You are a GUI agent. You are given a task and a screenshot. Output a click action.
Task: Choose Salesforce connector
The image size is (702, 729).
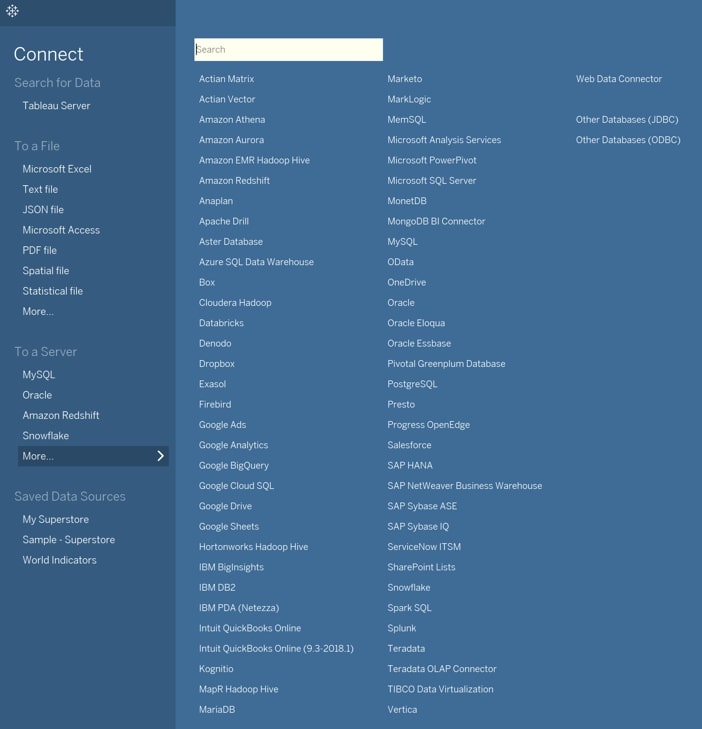pos(409,445)
